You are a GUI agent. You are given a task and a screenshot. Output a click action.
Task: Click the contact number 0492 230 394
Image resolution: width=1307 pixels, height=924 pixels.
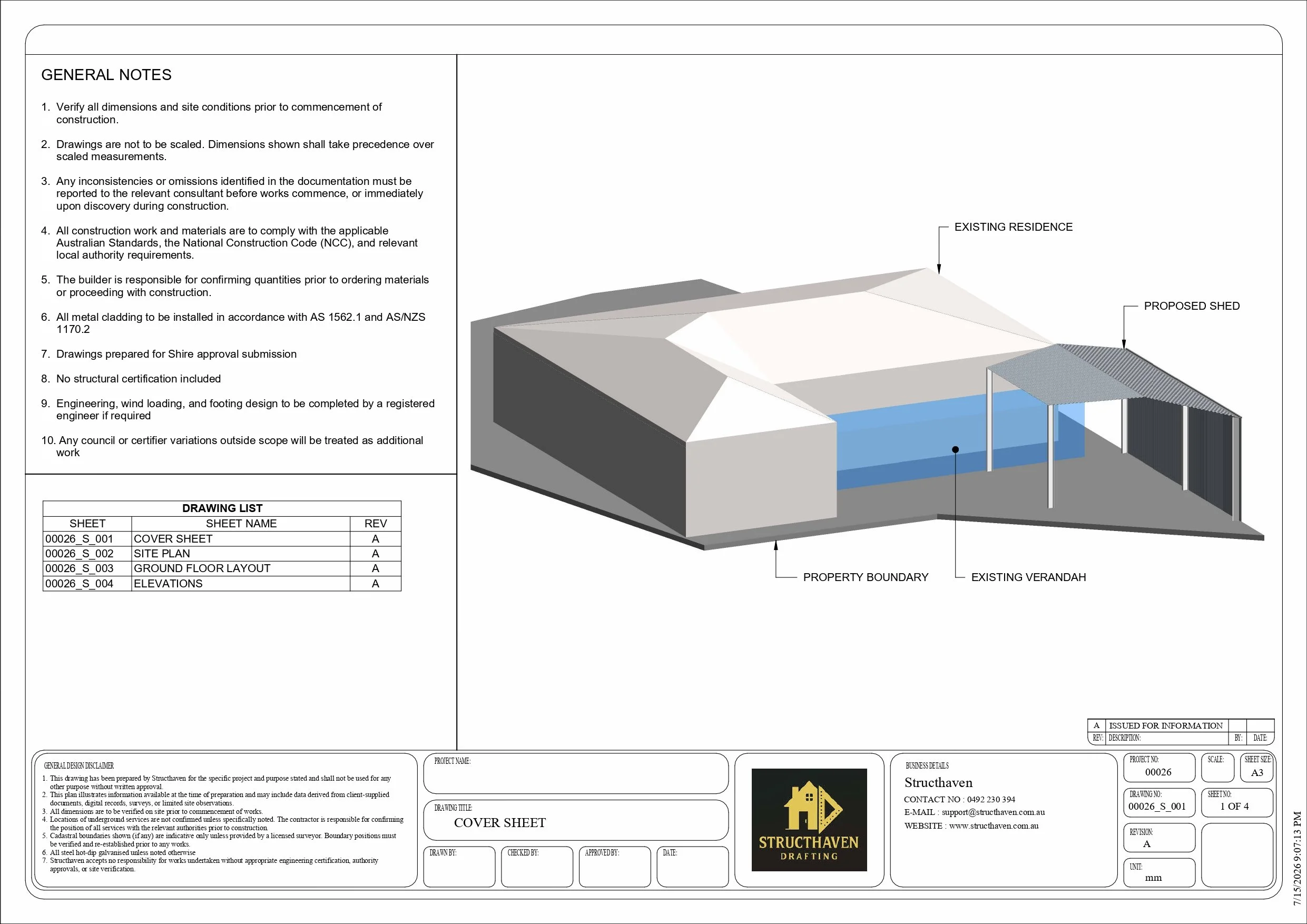pos(991,799)
